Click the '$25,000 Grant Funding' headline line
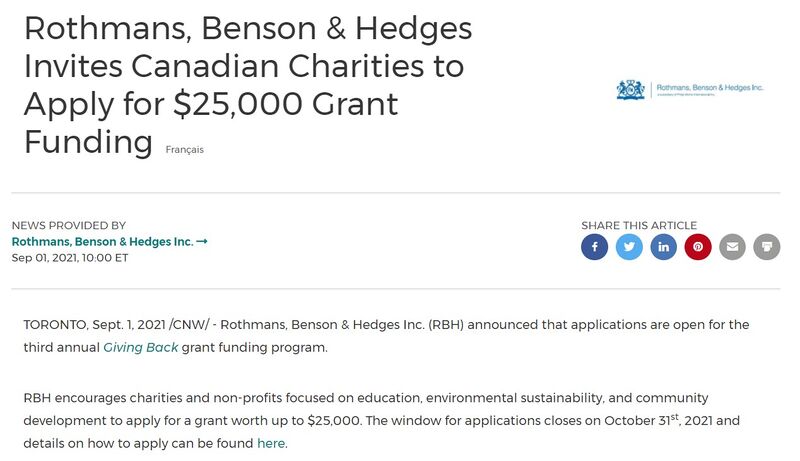Image resolution: width=800 pixels, height=461 pixels. pyautogui.click(x=211, y=104)
